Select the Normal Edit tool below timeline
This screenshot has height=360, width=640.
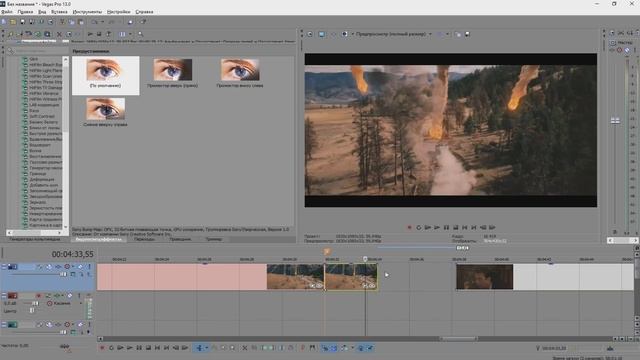point(199,348)
